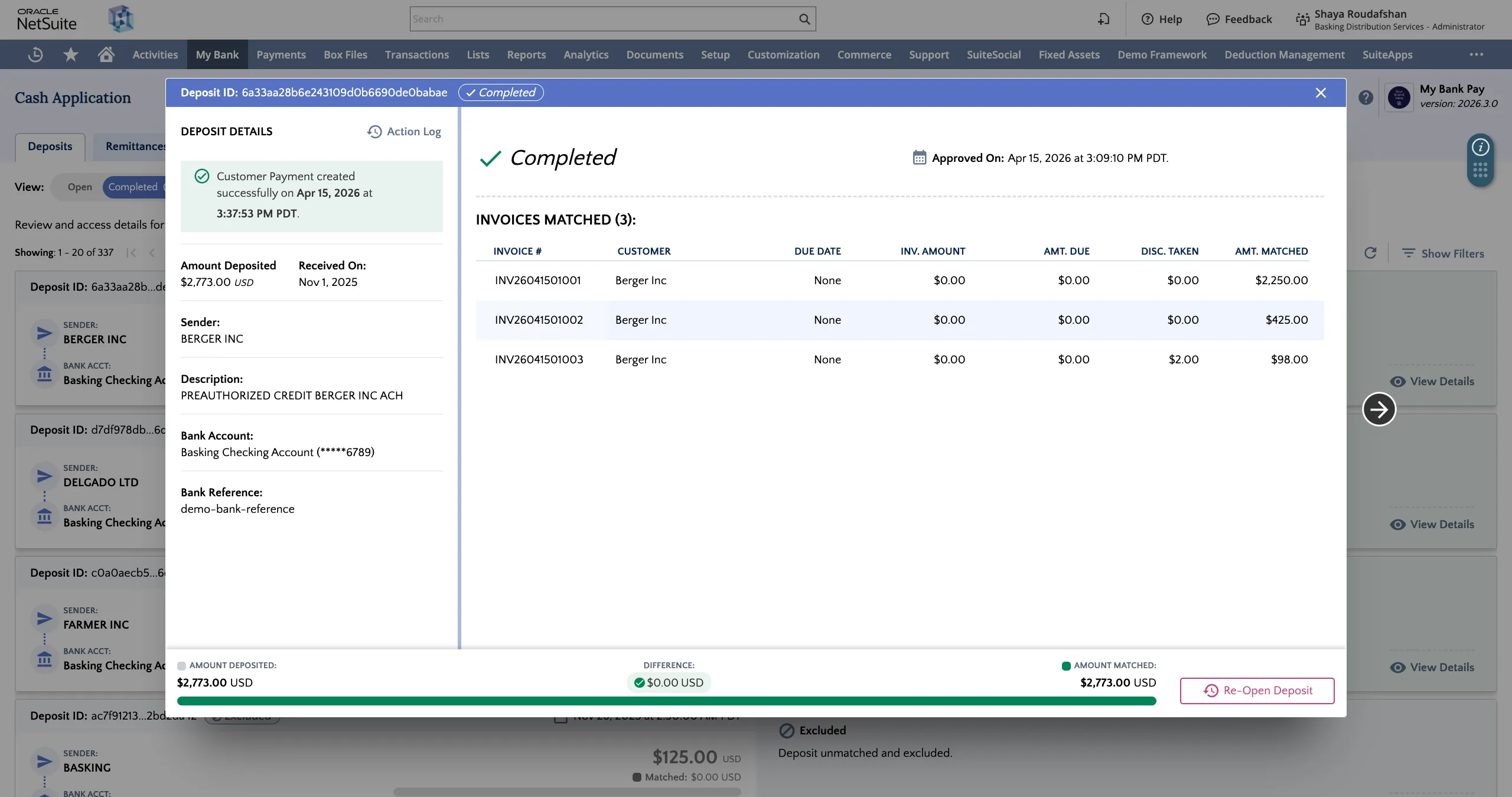Click the Re-Open Deposit button

1257,691
